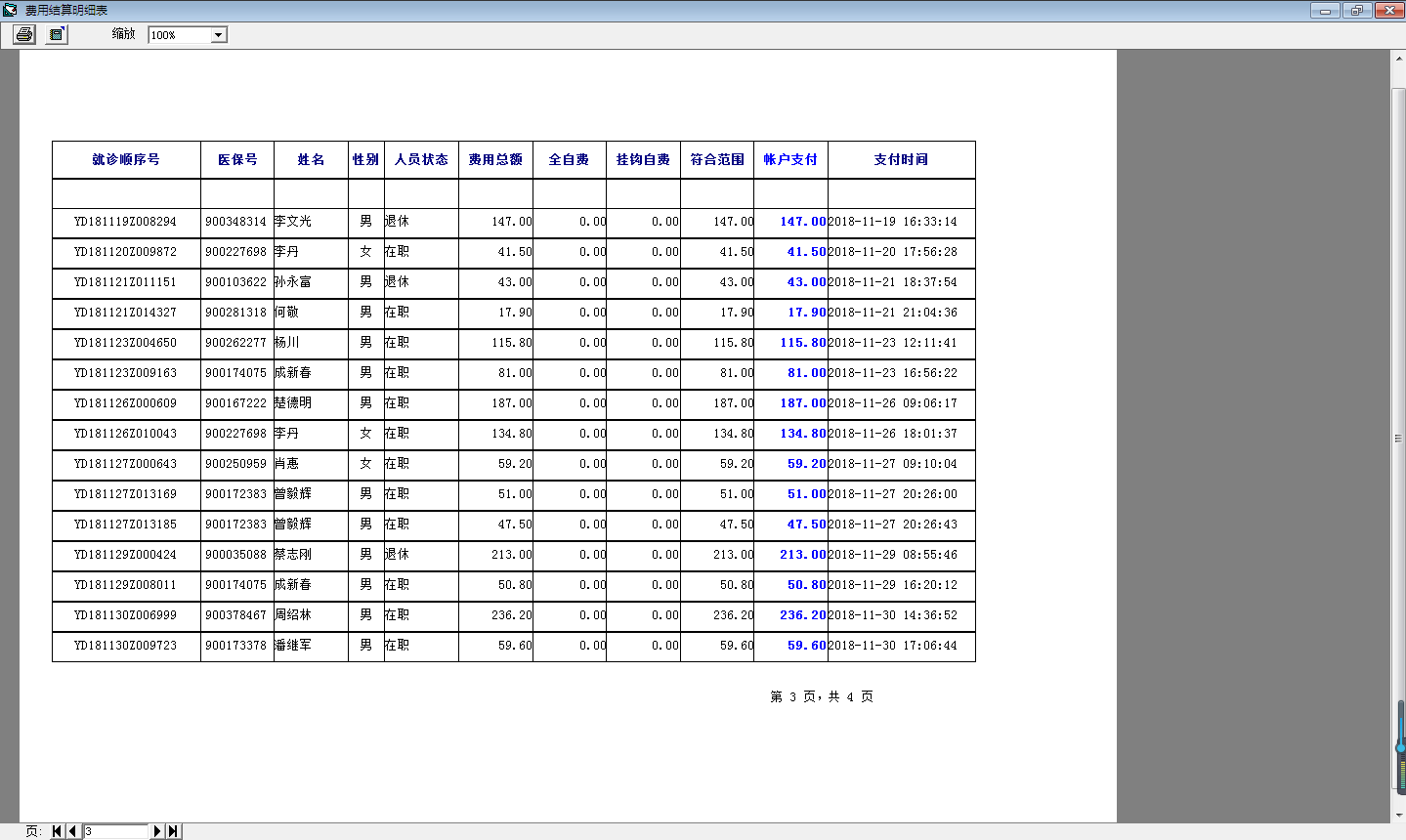Click account payment amount 147.00 in blue
Image resolution: width=1406 pixels, height=840 pixels.
click(803, 222)
